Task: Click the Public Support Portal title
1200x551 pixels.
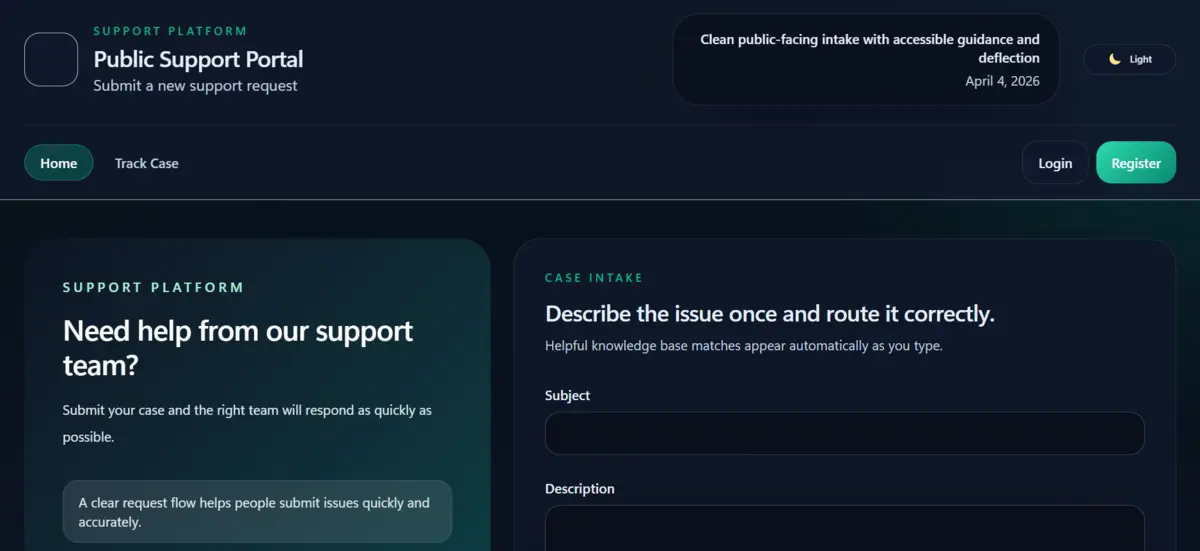Action: 198,59
